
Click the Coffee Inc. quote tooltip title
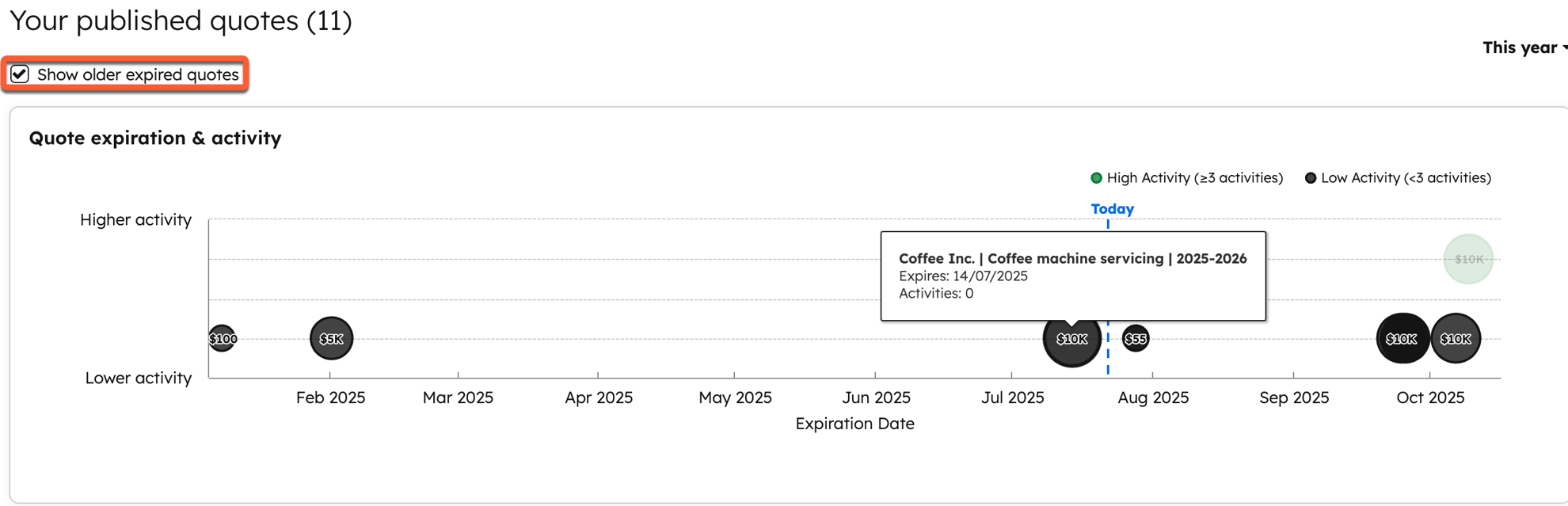(1072, 258)
